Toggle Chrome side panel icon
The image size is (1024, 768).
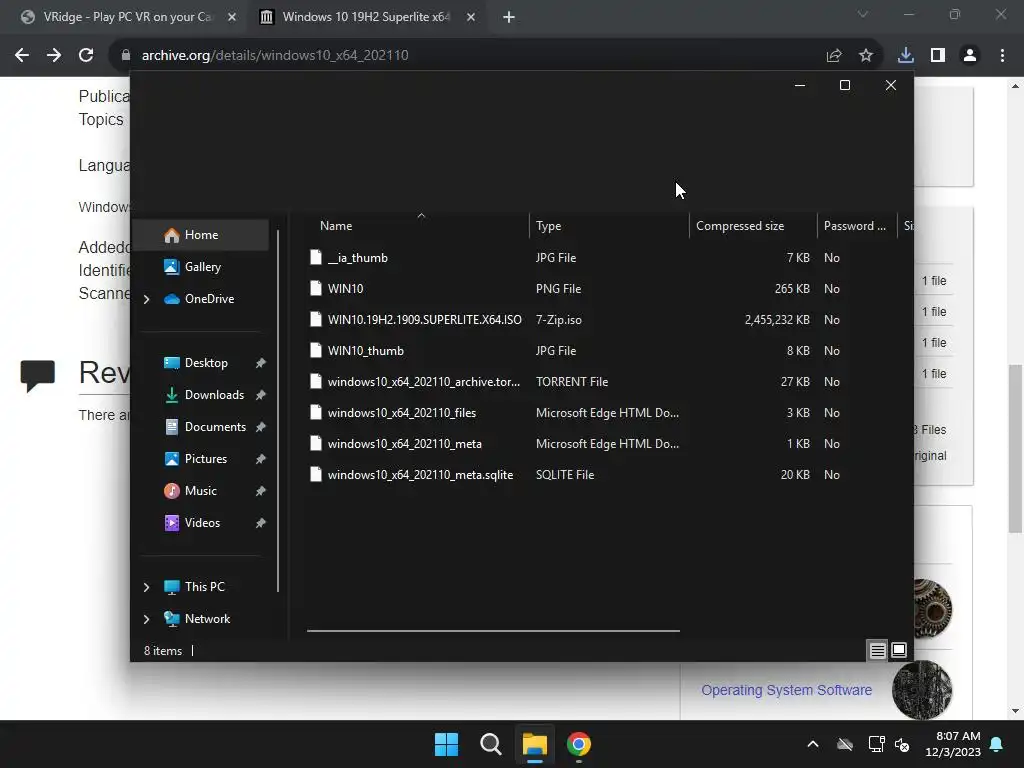pos(938,56)
